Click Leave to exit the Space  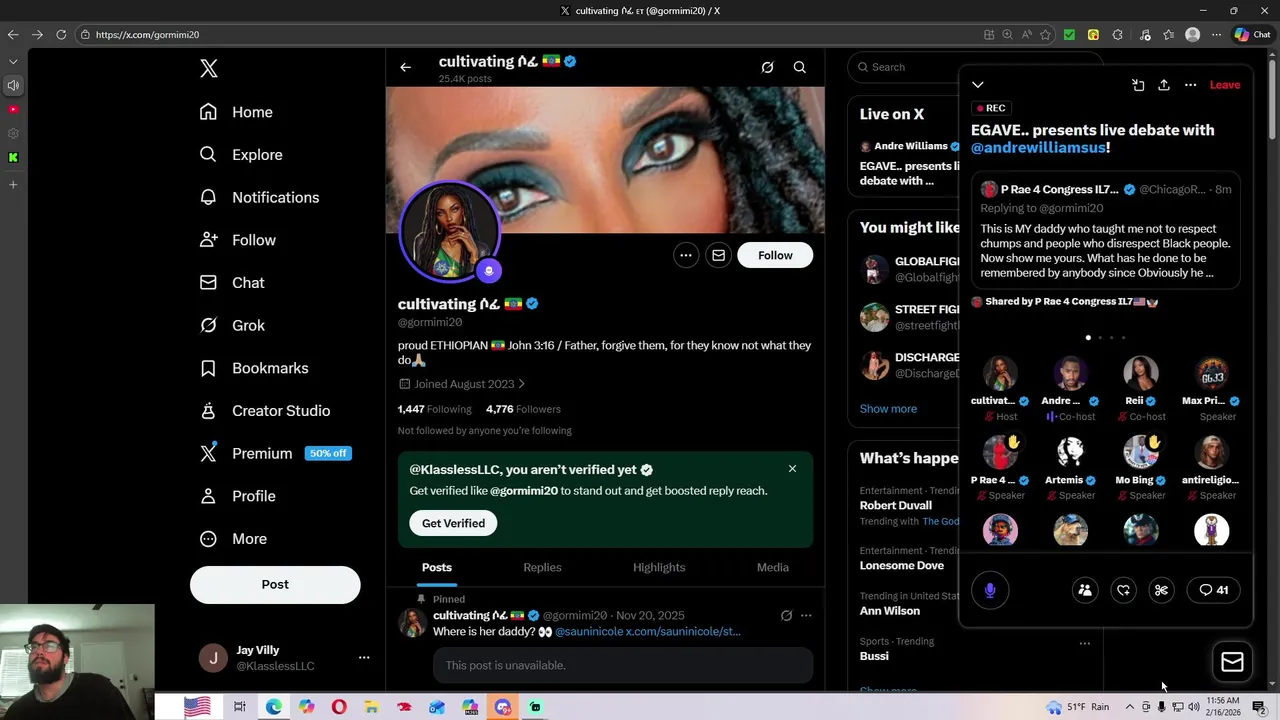click(1225, 85)
